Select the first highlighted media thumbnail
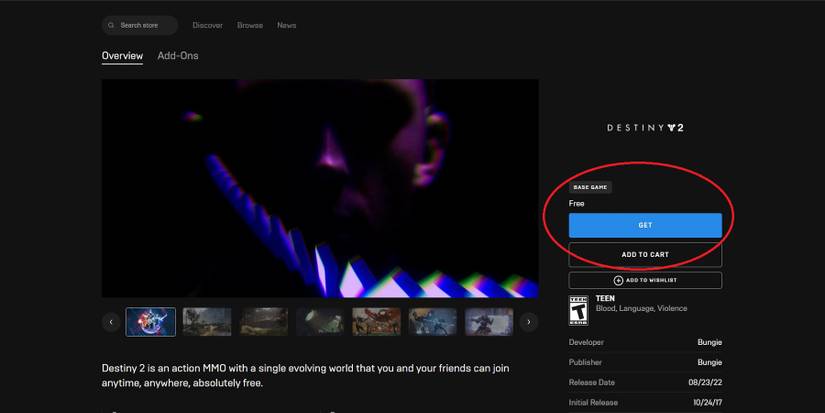The width and height of the screenshot is (825, 413). coord(151,322)
